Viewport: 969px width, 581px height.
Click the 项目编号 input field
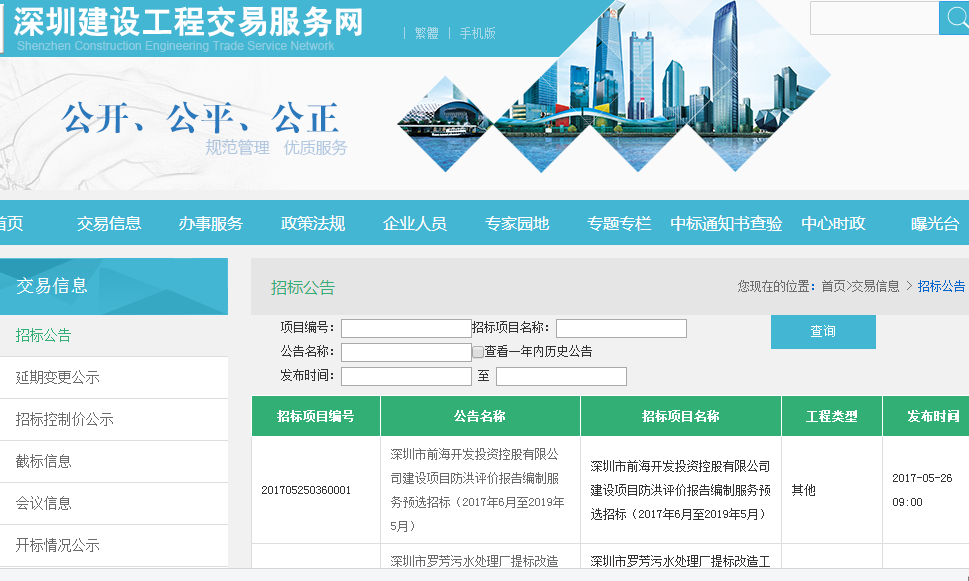[x=406, y=328]
